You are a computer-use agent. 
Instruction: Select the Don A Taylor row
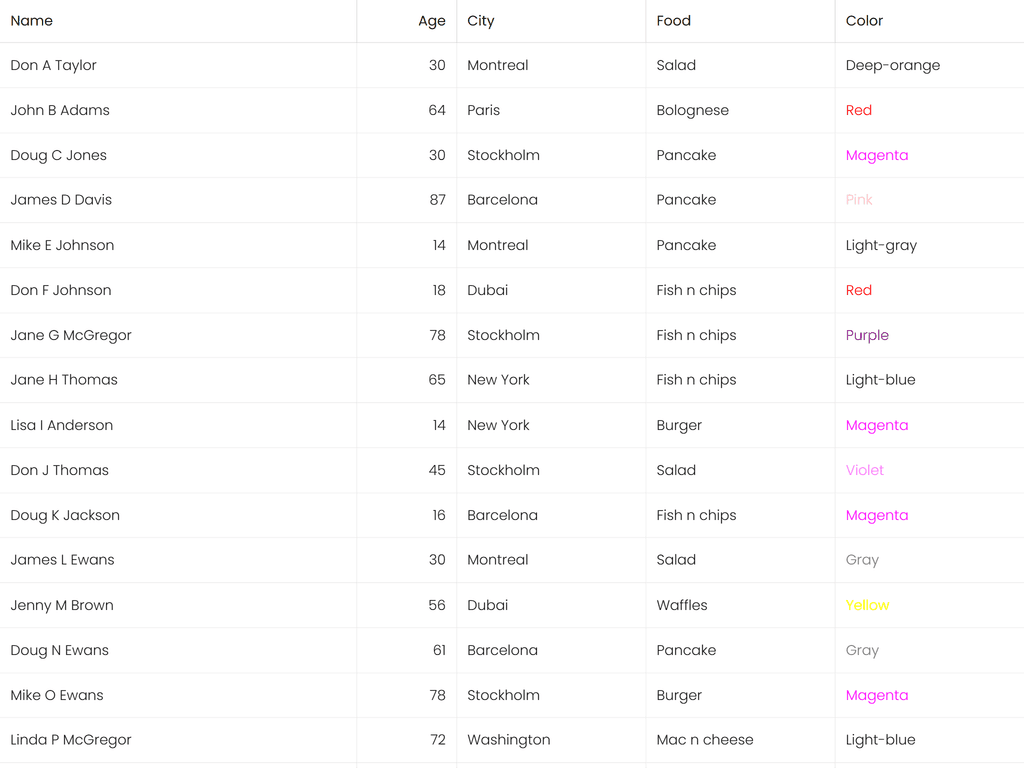54,66
